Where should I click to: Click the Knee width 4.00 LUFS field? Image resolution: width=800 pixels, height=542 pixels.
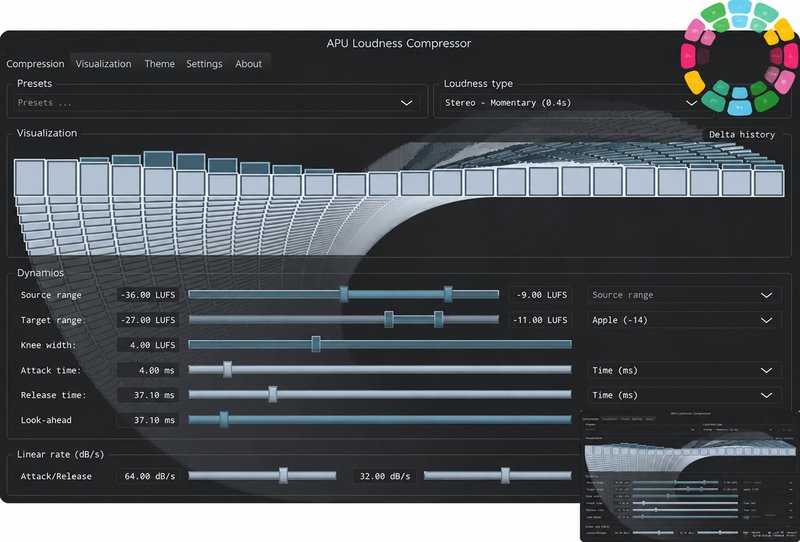click(148, 345)
